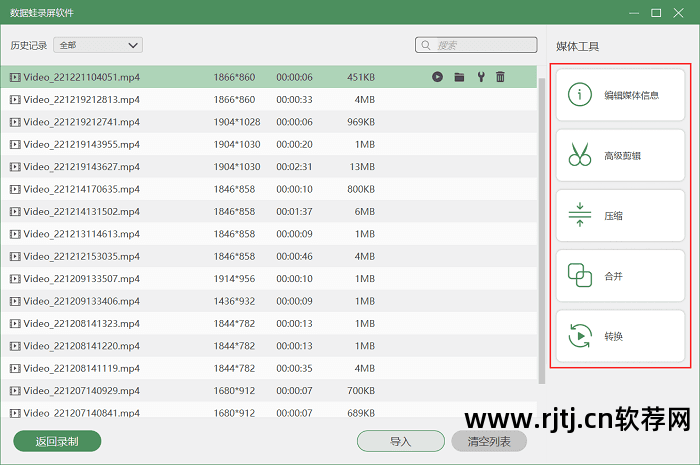Click the wrench tool icon in selected row
This screenshot has height=465, width=700.
tap(480, 77)
